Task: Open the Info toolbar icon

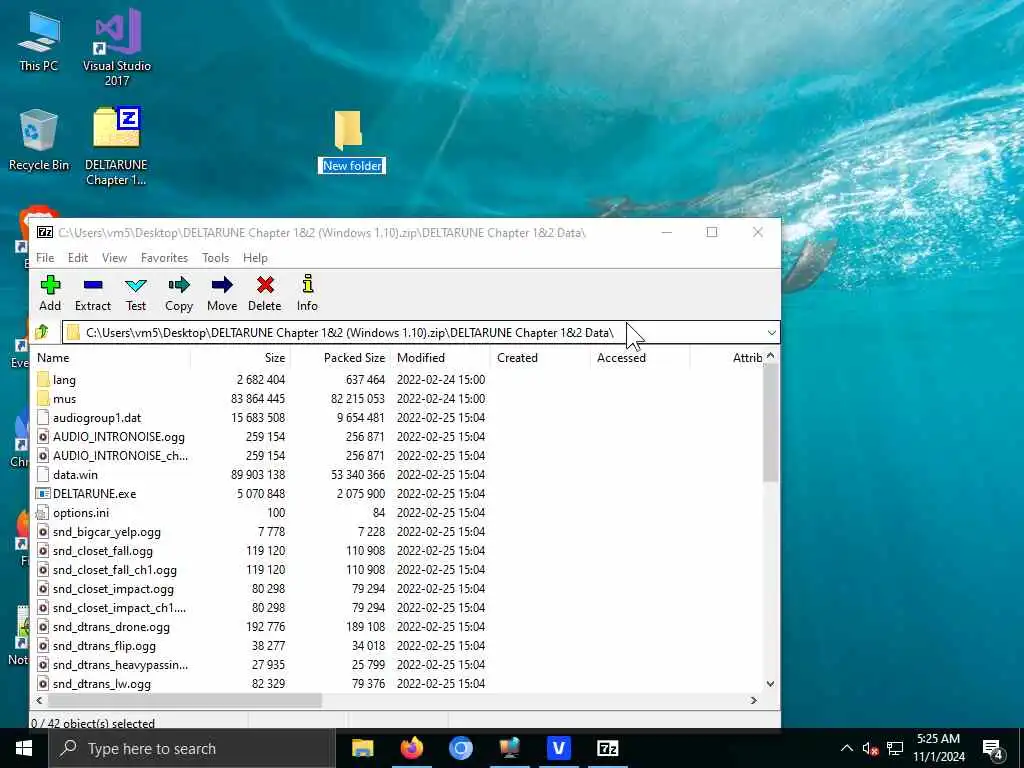Action: 308,293
